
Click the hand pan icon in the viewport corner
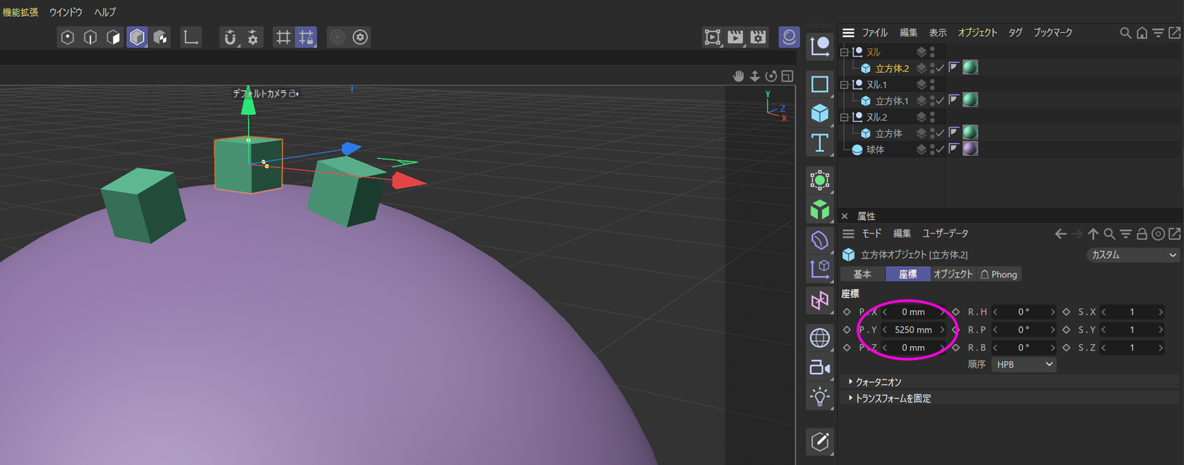[x=739, y=76]
